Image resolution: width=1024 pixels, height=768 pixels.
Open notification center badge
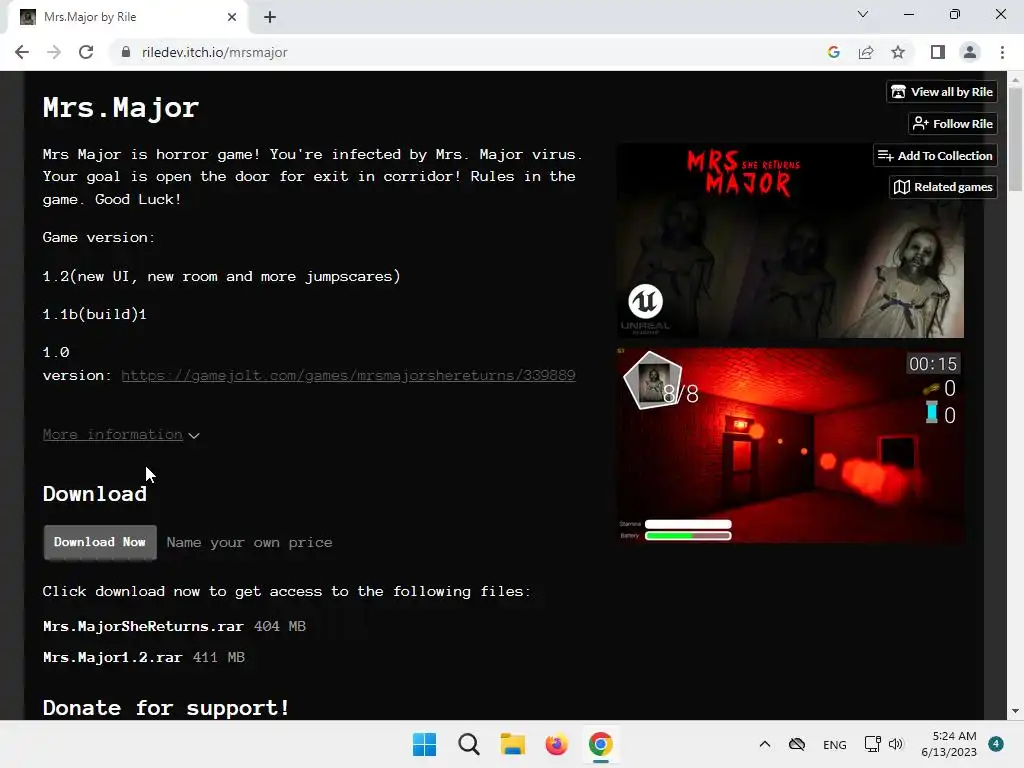pos(996,743)
